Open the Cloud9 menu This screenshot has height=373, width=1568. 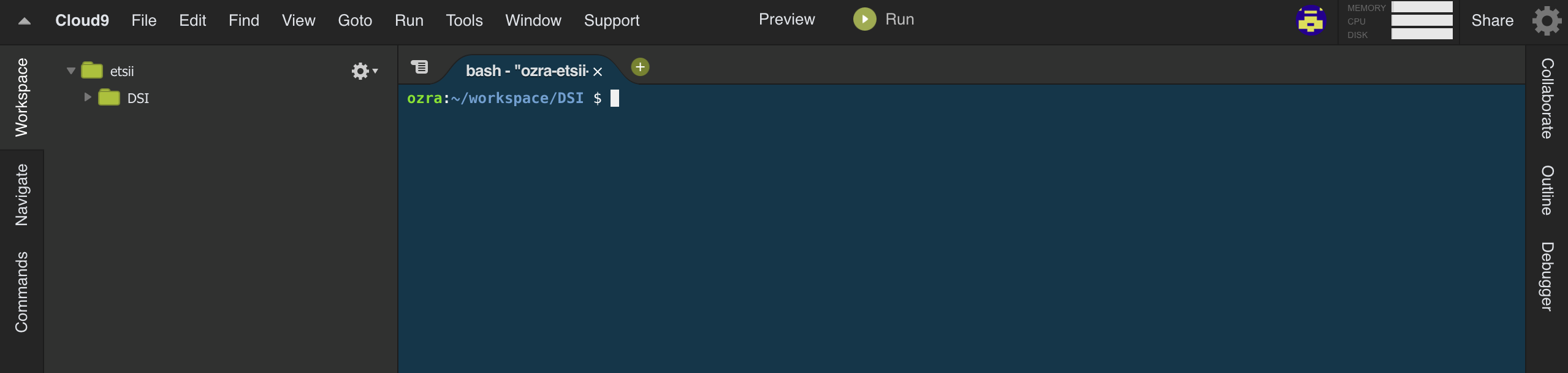tap(82, 20)
